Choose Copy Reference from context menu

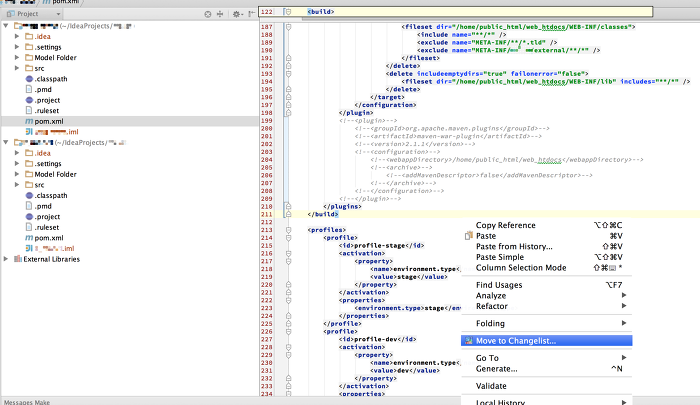[x=546, y=225]
